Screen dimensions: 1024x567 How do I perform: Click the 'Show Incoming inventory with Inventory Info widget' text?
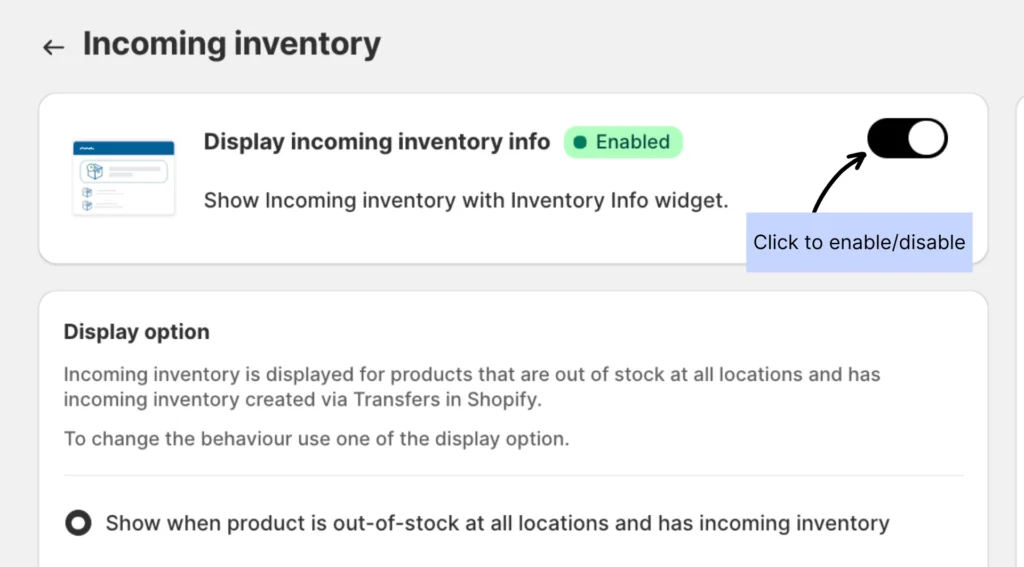coord(465,200)
